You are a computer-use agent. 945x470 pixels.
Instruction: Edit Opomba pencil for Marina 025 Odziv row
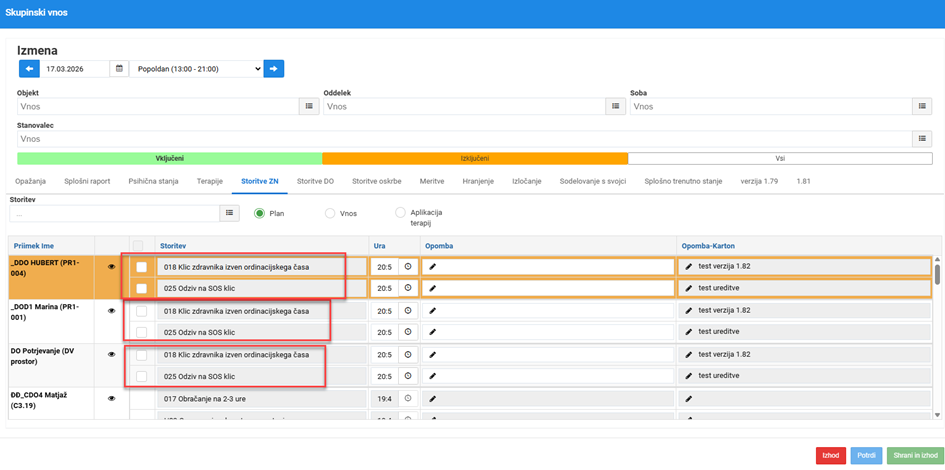(432, 332)
